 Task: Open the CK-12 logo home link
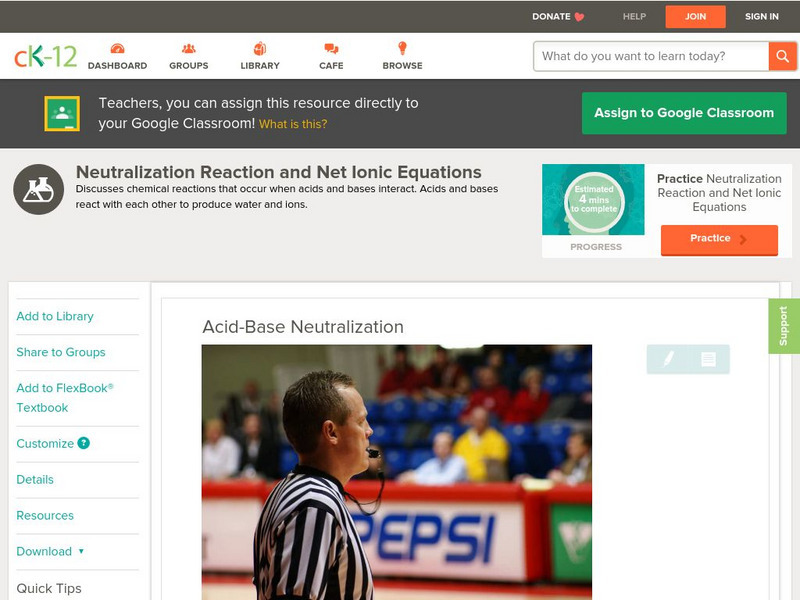pos(45,56)
